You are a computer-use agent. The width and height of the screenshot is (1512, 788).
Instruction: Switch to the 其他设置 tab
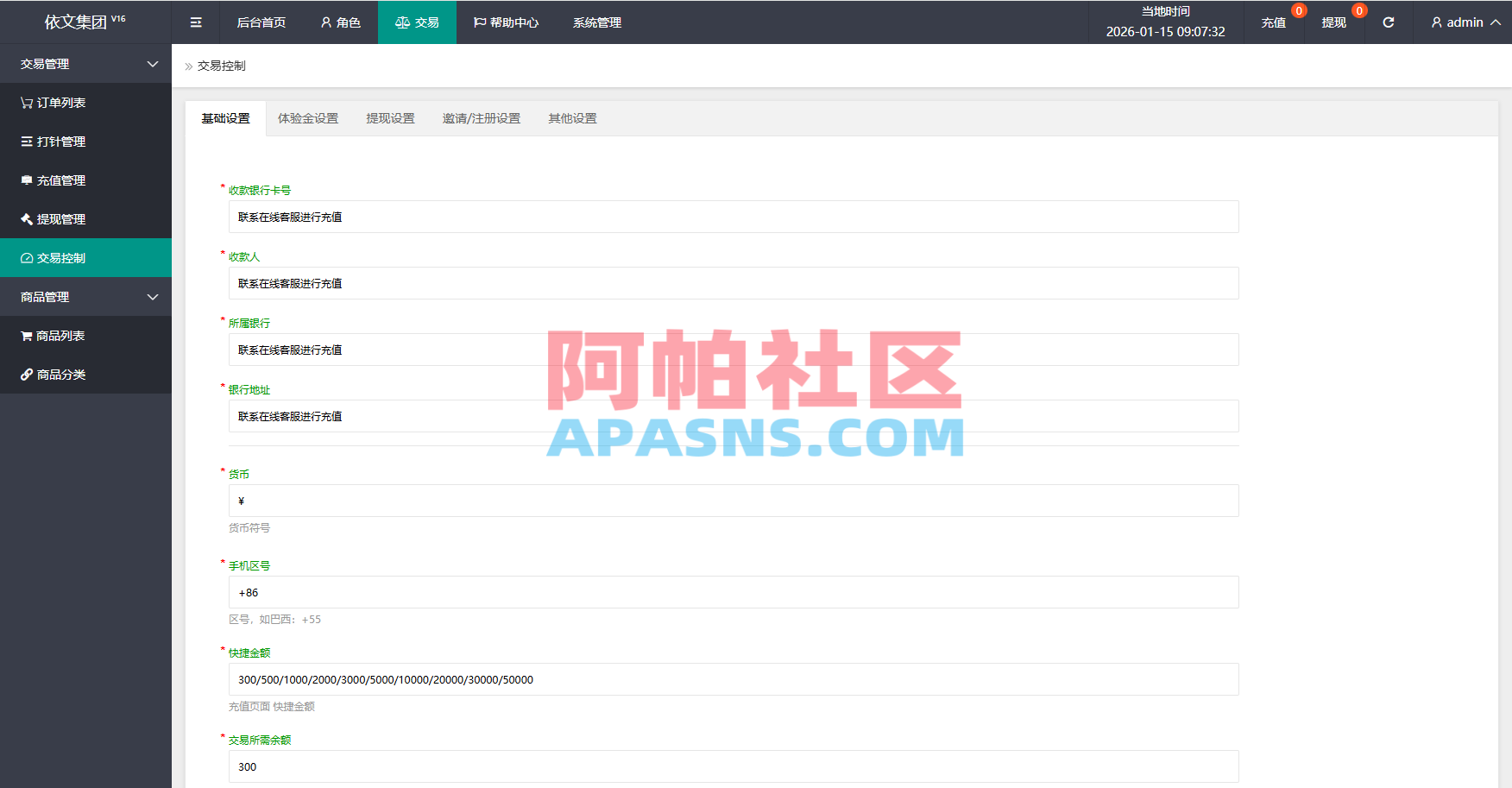(573, 118)
